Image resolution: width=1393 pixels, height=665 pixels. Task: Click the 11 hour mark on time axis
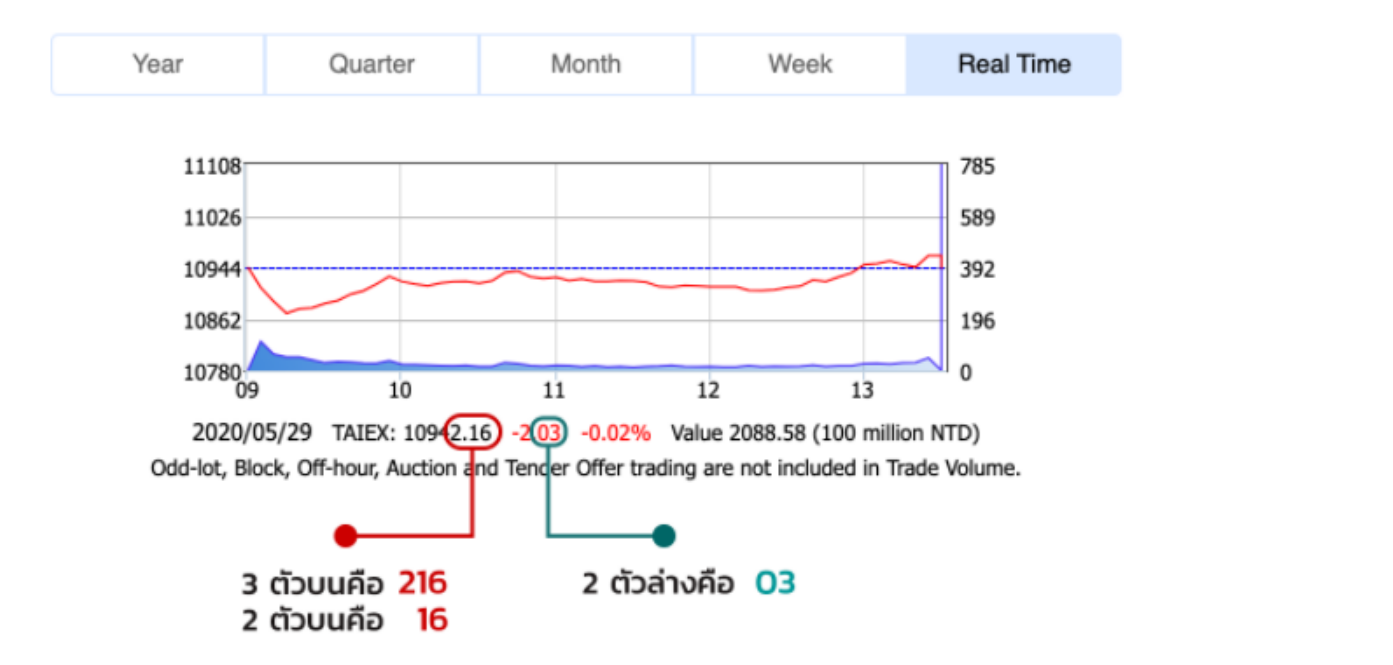click(x=554, y=389)
